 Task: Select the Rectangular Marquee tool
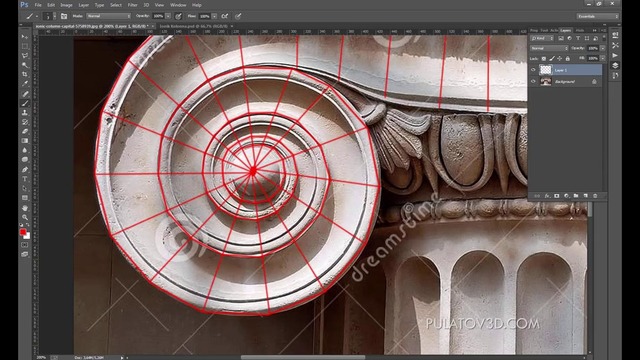(x=24, y=46)
